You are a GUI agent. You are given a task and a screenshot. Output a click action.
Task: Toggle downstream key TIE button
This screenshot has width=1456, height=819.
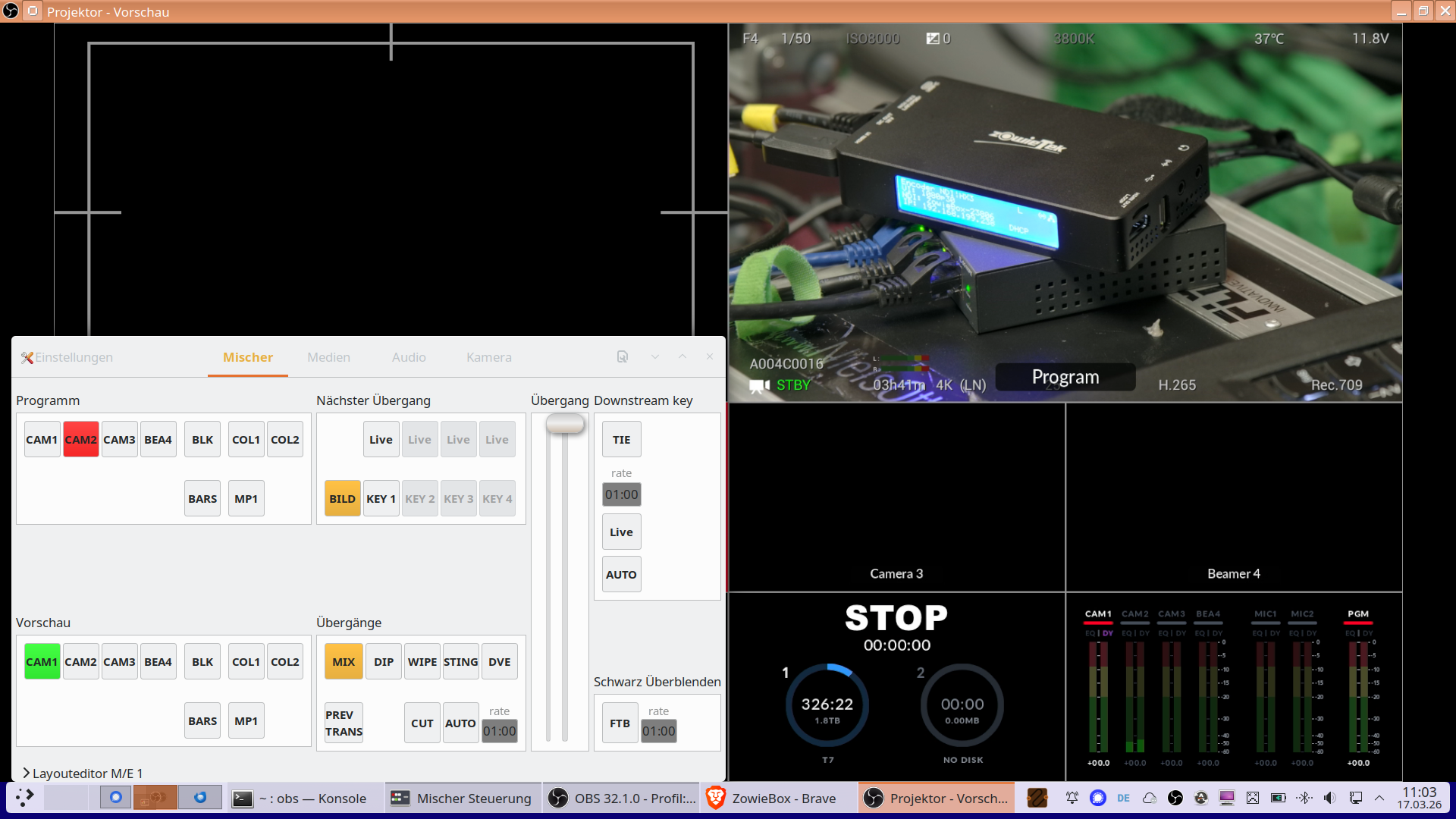tap(621, 439)
